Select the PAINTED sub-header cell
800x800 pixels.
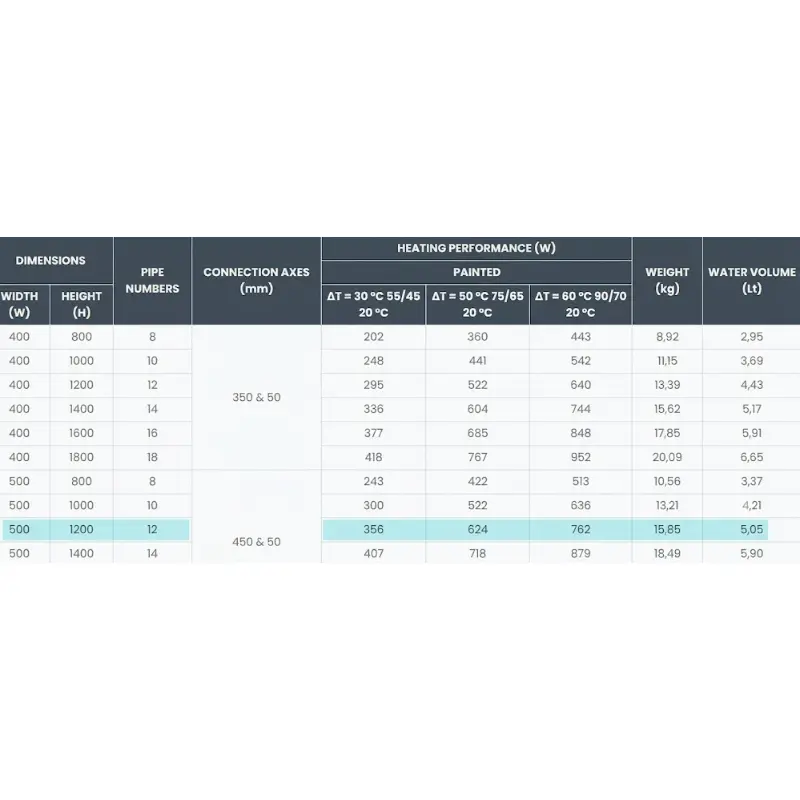coord(477,272)
